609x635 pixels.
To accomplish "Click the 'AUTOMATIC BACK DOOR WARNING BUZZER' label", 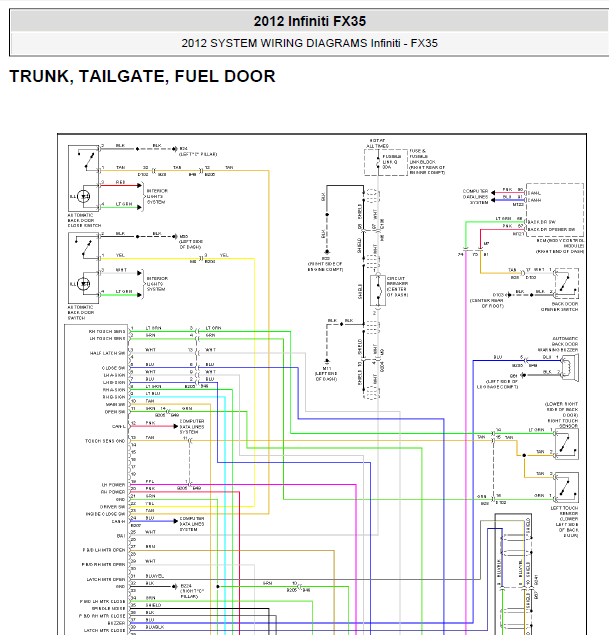I will tap(558, 344).
